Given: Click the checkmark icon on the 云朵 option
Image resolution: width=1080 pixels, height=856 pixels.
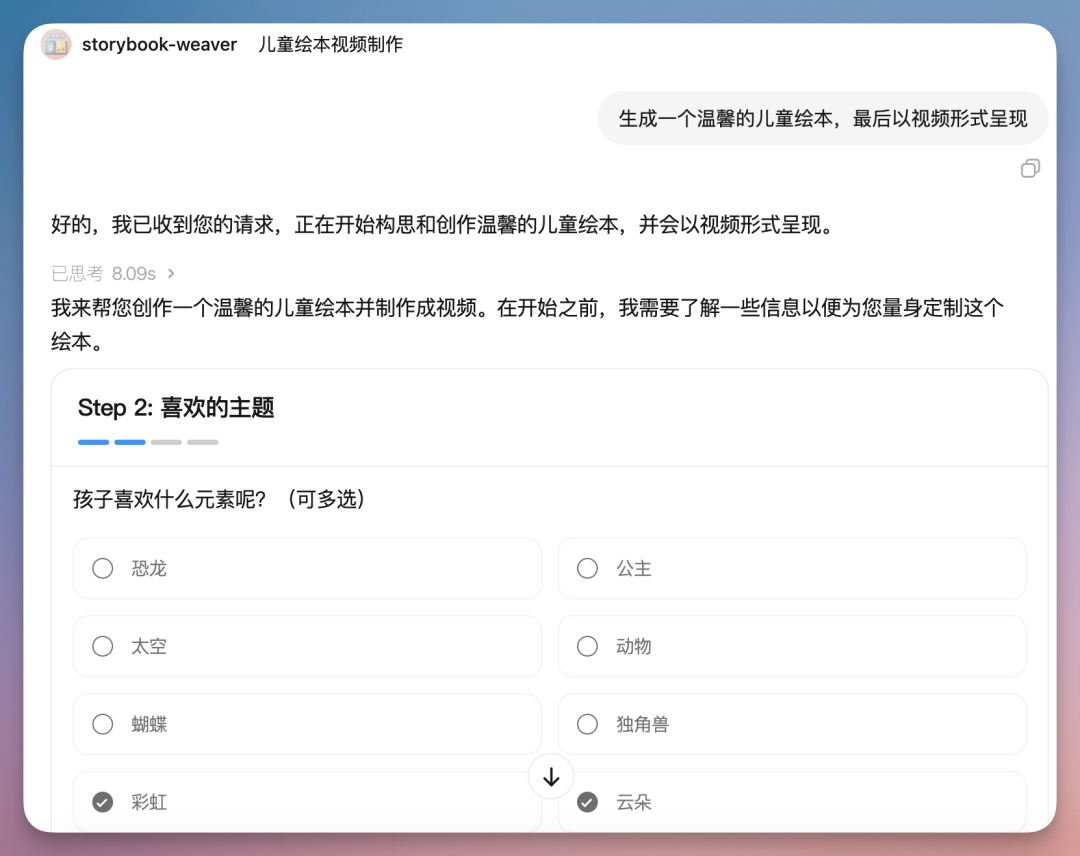Looking at the screenshot, I should click(x=587, y=802).
